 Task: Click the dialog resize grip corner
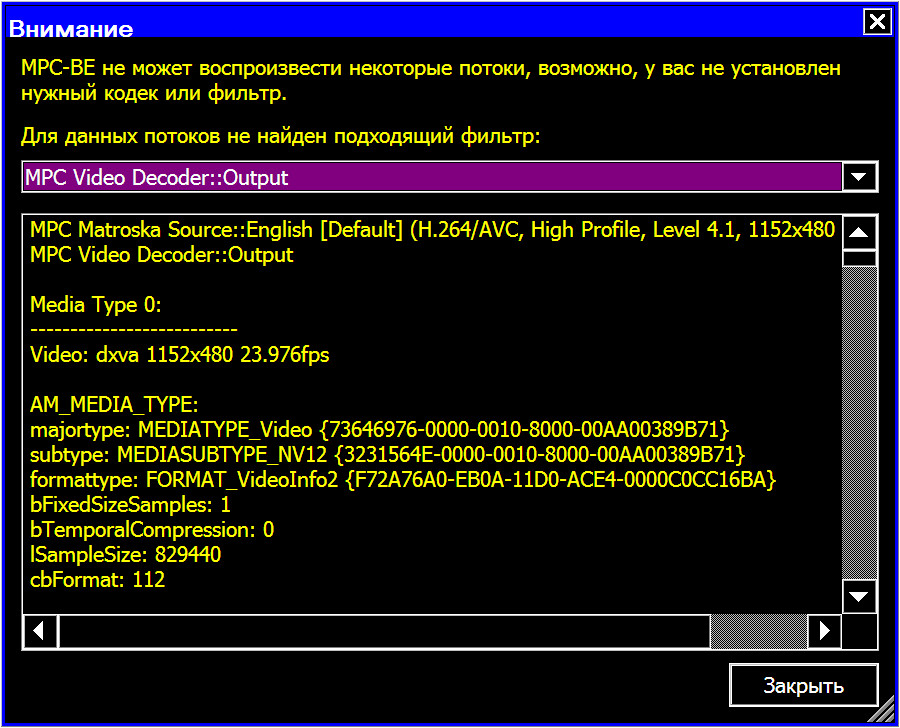click(882, 710)
